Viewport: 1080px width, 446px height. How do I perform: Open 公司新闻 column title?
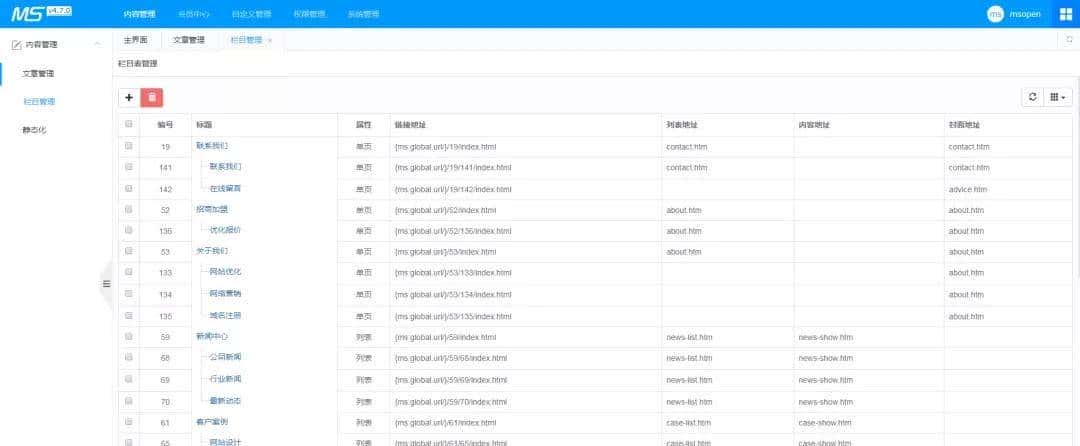point(225,357)
